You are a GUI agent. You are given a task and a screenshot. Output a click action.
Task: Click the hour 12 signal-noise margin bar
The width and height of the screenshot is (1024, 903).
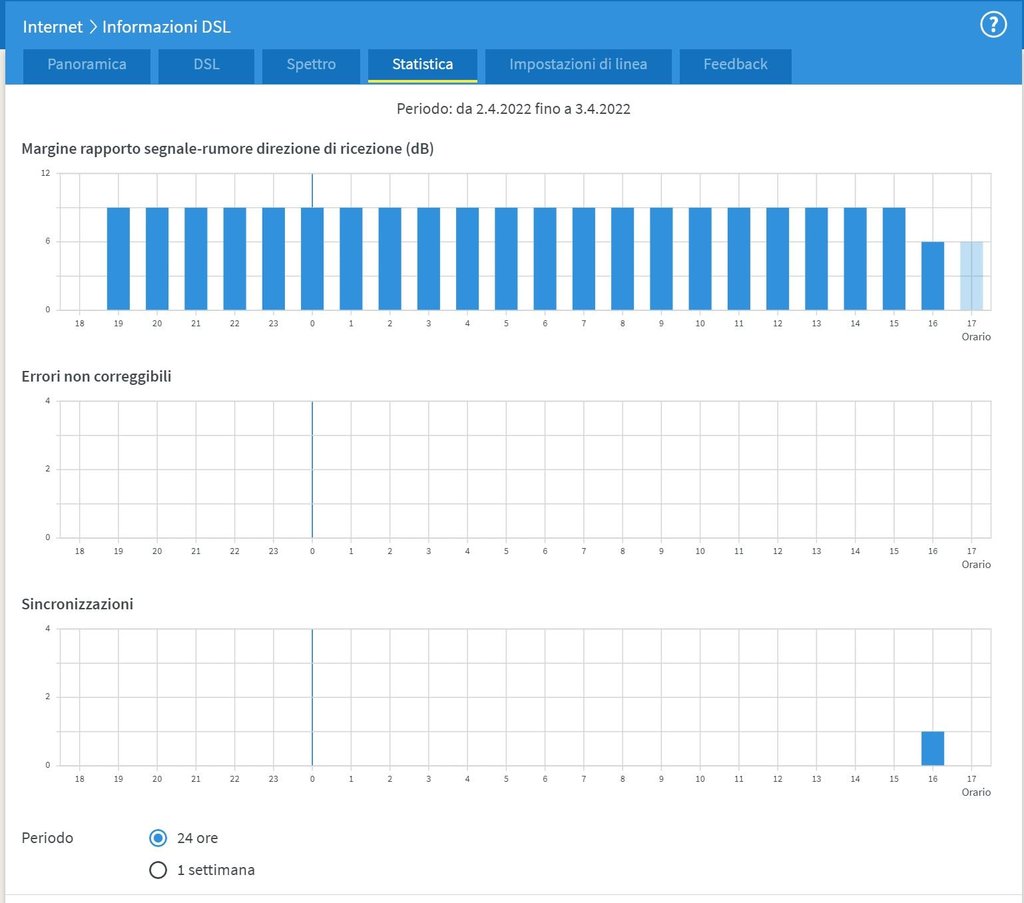click(x=777, y=259)
